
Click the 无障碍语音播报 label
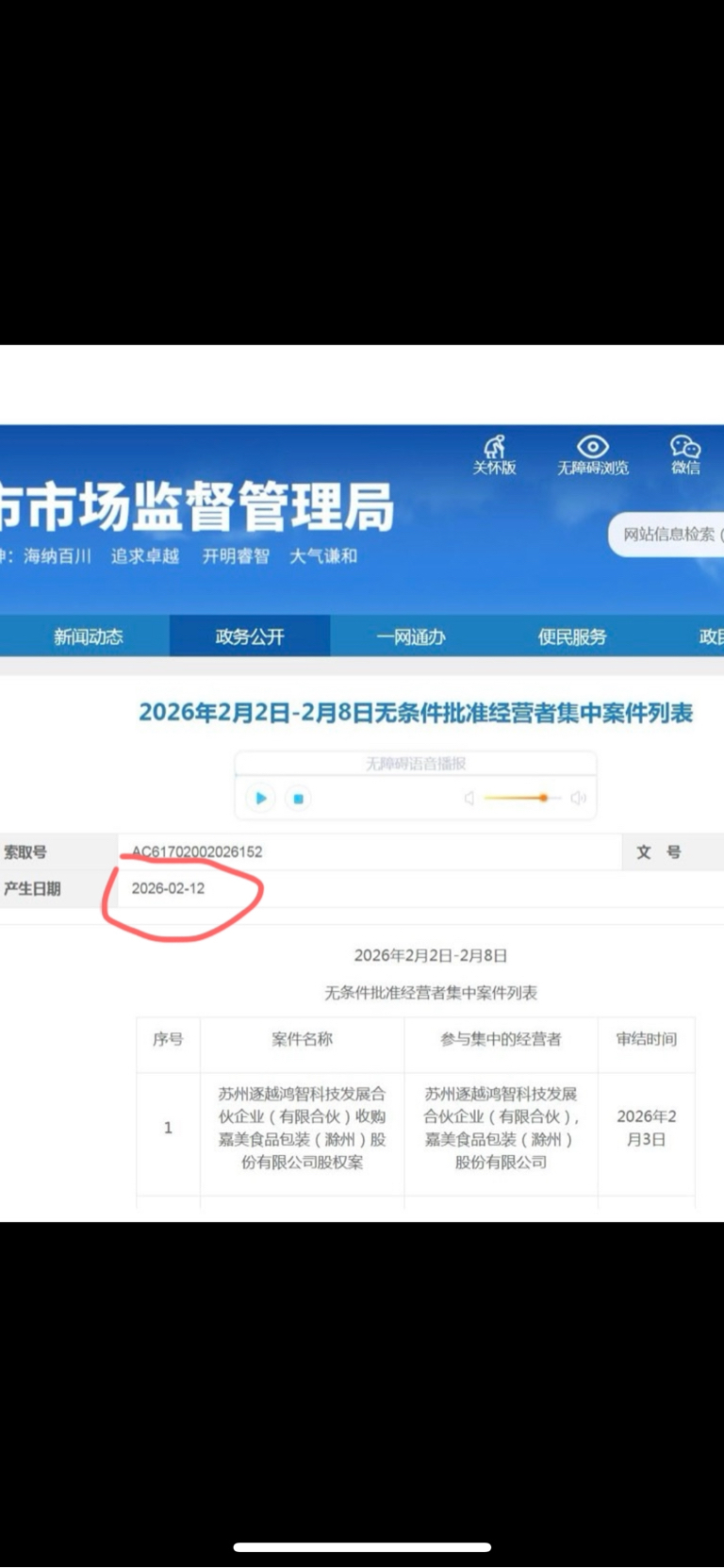point(416,764)
